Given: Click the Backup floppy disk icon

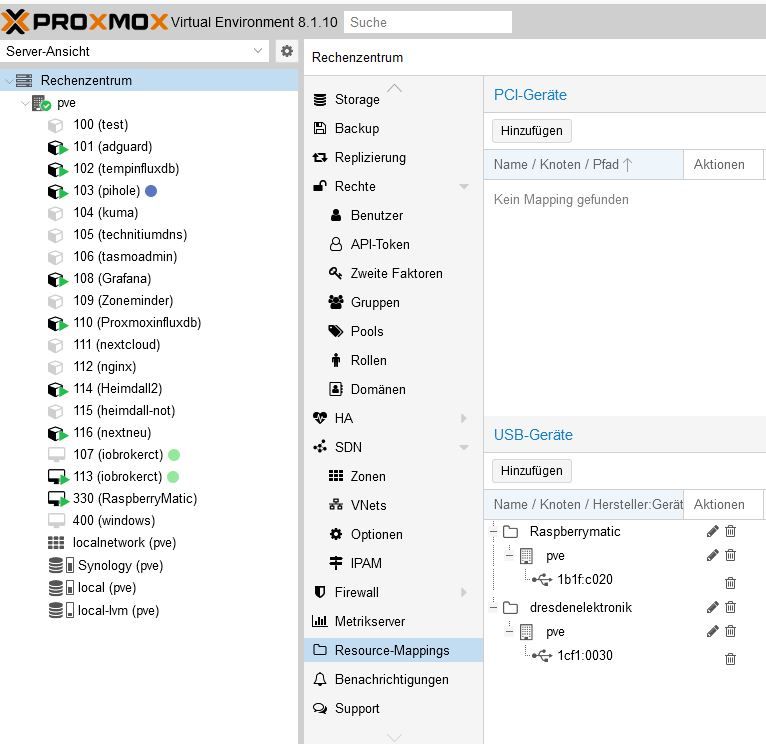Looking at the screenshot, I should coord(319,128).
